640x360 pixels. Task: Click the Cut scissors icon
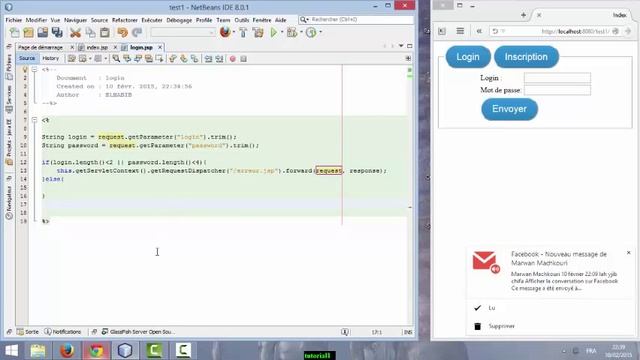(x=75, y=32)
